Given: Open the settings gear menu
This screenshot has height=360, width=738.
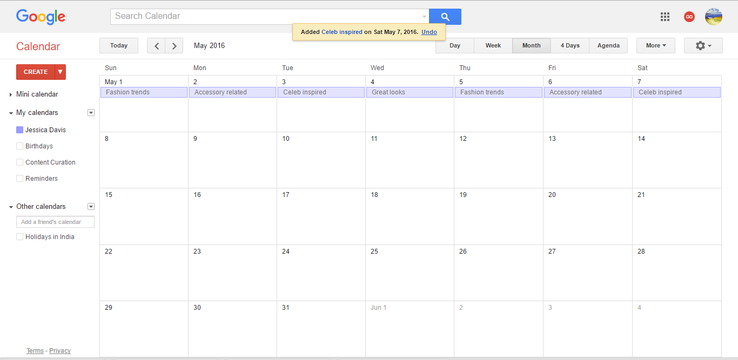Looking at the screenshot, I should [x=703, y=46].
